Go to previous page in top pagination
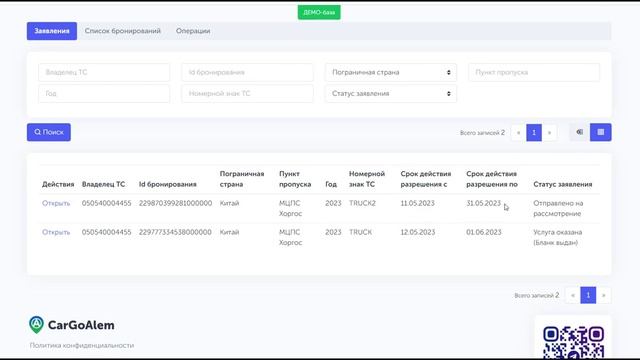The width and height of the screenshot is (640, 360). (x=518, y=133)
